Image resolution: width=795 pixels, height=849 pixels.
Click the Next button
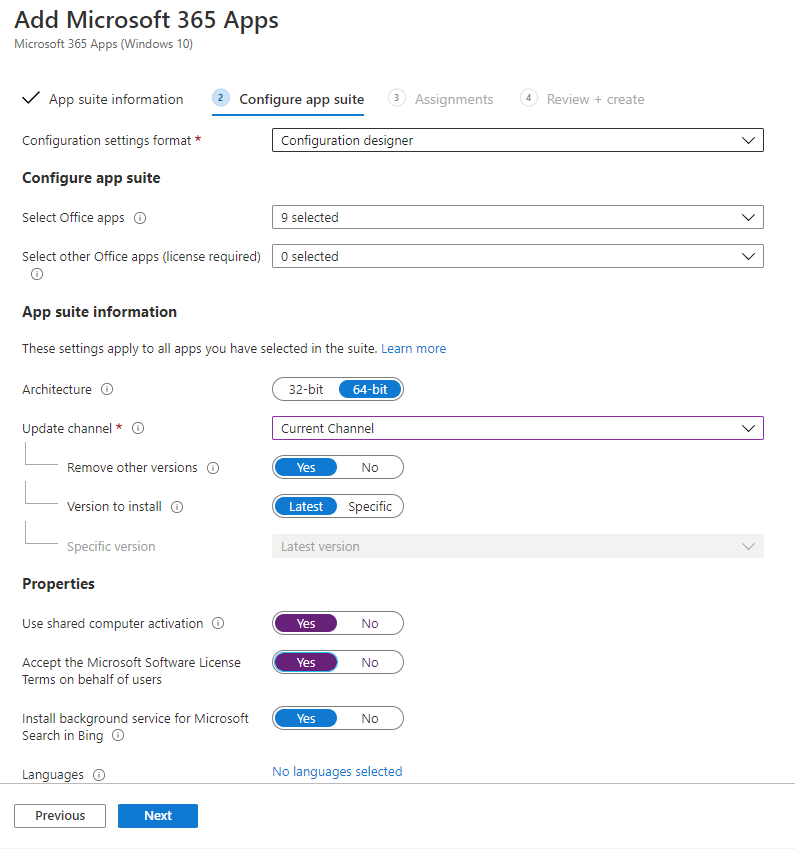pyautogui.click(x=158, y=816)
